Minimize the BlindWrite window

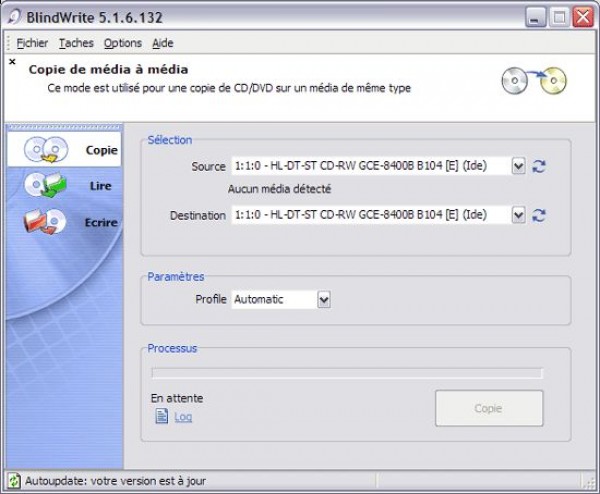click(535, 17)
